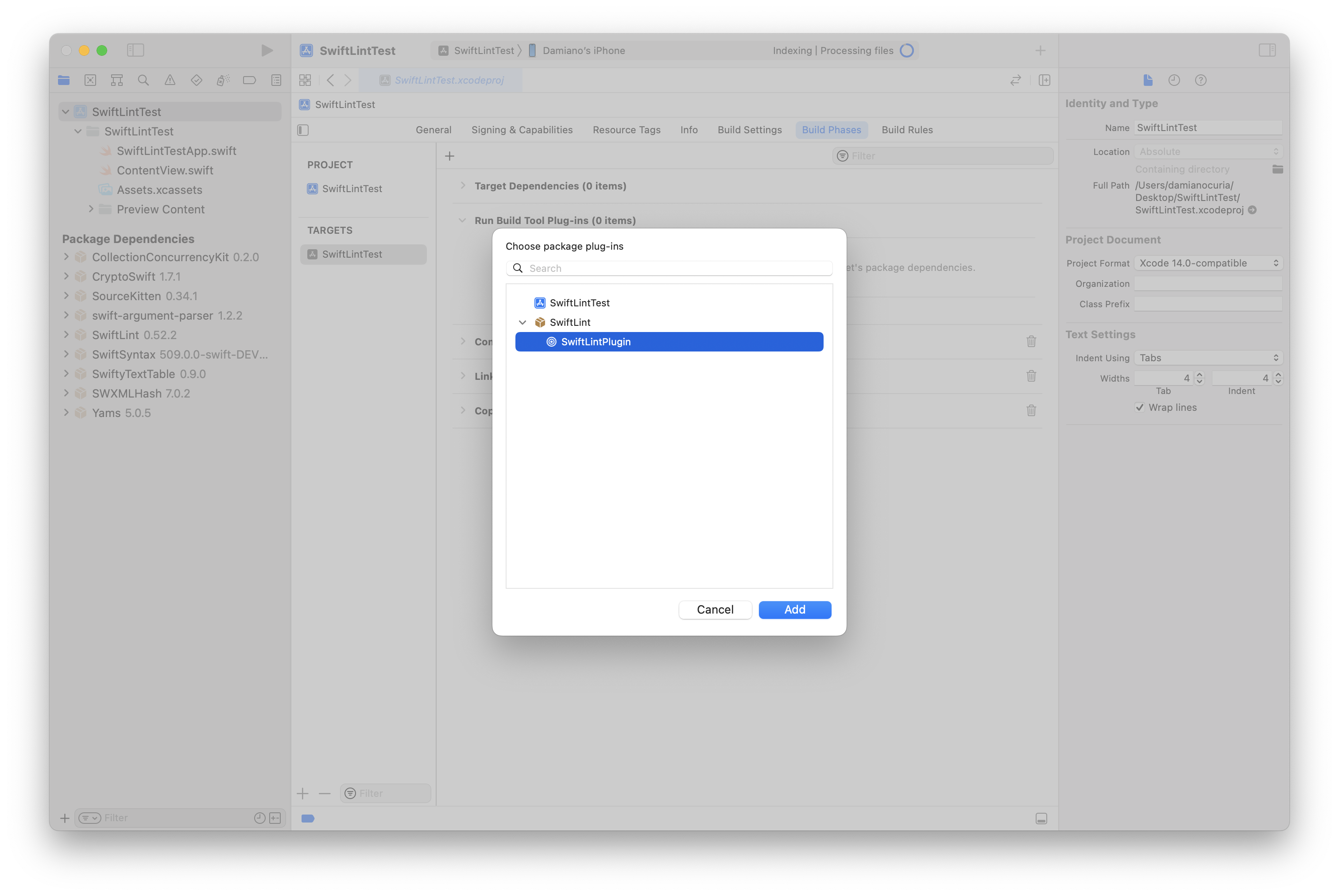The height and width of the screenshot is (896, 1339).
Task: Open the Breakpoint navigator
Action: point(249,80)
